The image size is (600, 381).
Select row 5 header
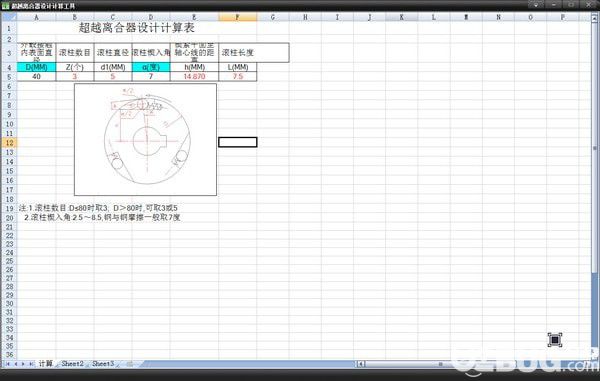point(9,77)
